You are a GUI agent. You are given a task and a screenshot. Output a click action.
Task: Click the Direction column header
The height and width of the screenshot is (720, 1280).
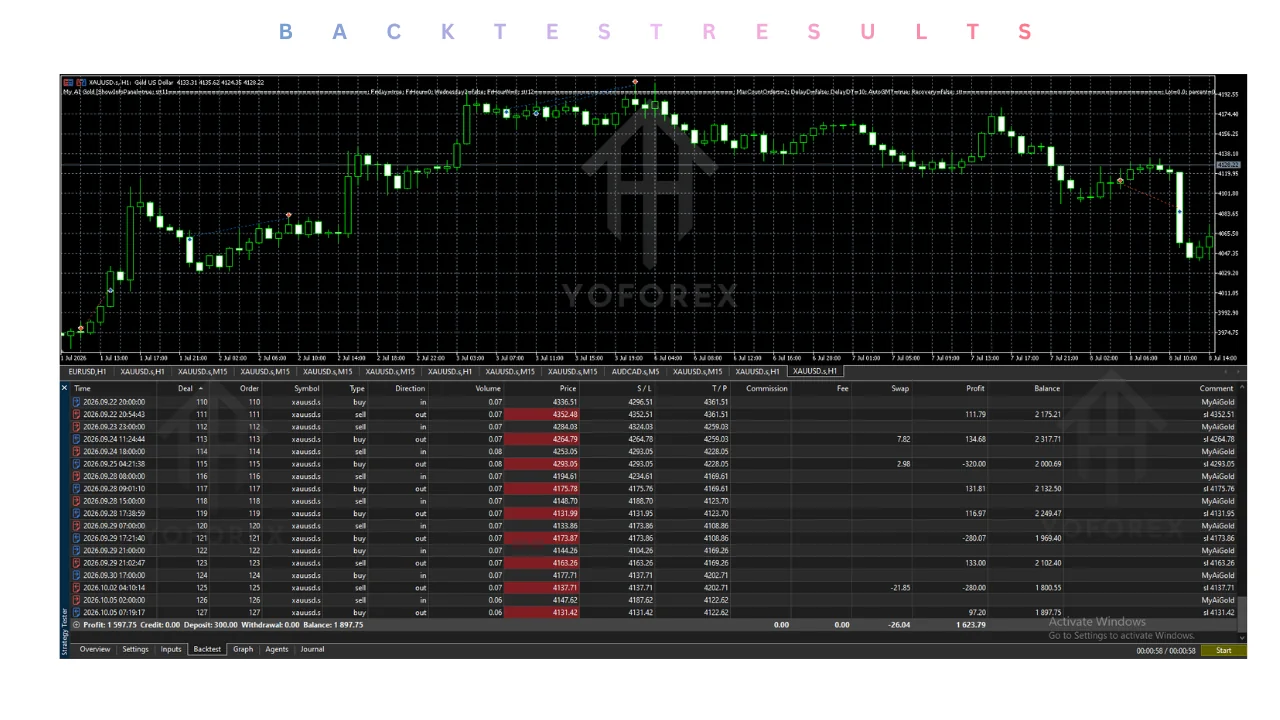click(410, 388)
